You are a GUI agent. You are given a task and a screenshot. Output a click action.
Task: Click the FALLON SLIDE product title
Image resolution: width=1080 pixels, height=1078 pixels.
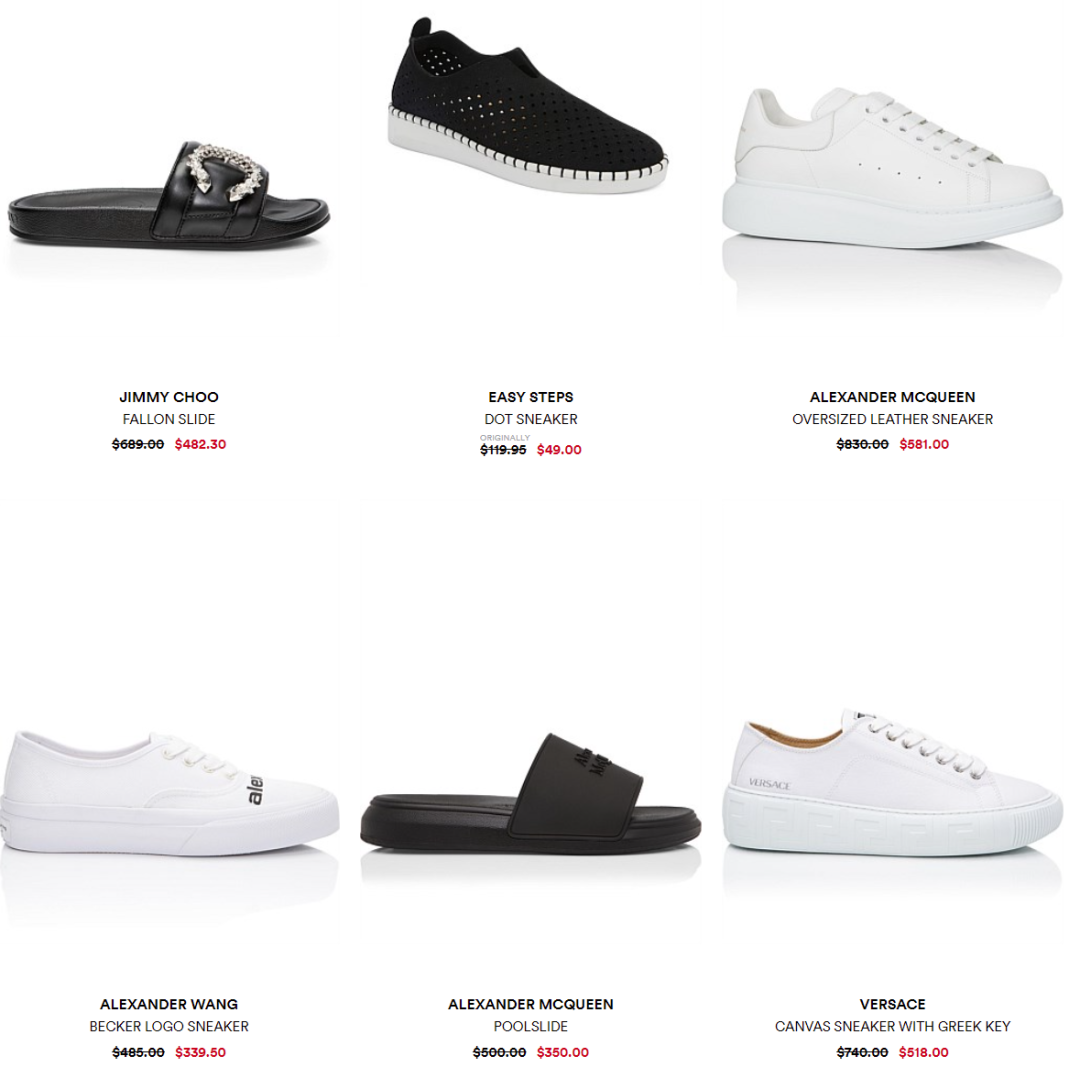(169, 419)
